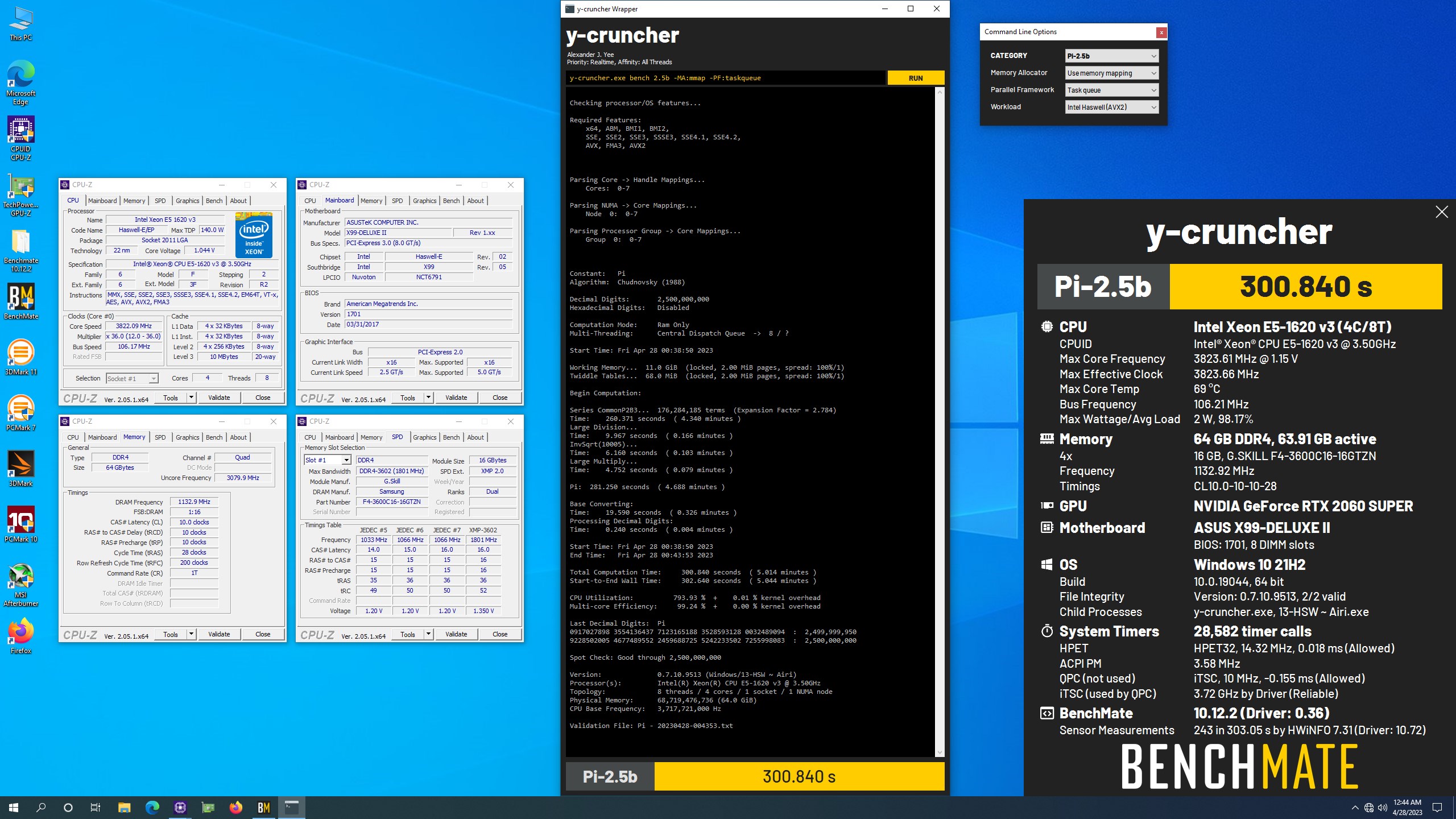Image resolution: width=1456 pixels, height=819 pixels.
Task: Click BIOS Version 1701 field
Action: [429, 314]
